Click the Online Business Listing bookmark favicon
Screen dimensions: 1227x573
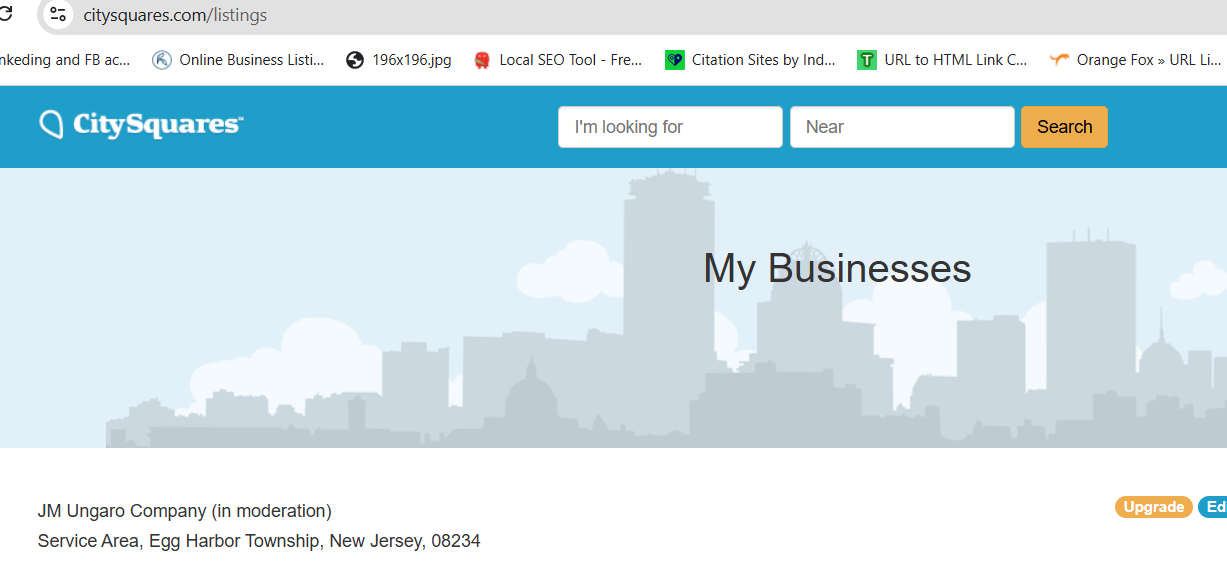[x=162, y=60]
